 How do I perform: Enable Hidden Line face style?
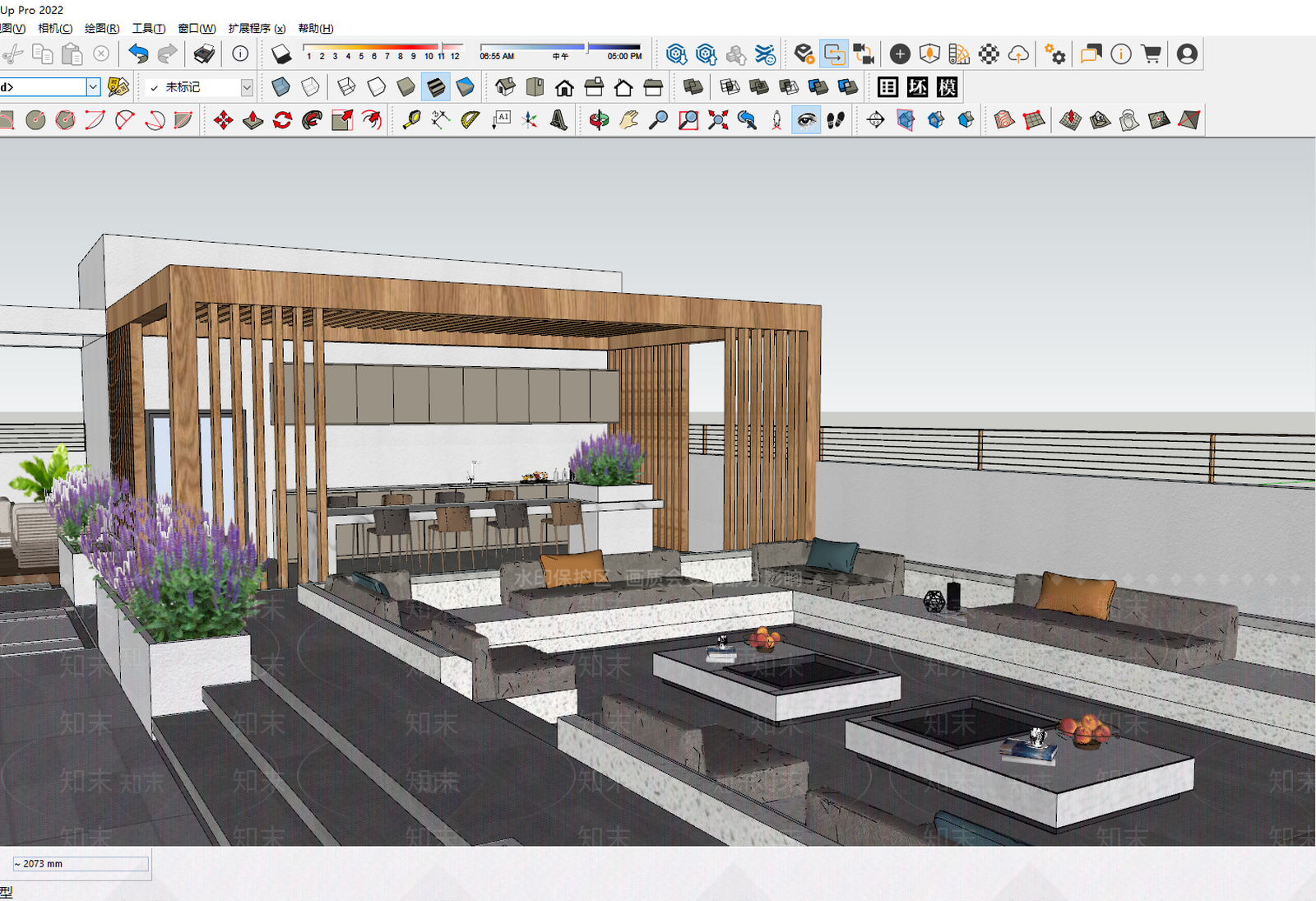(376, 86)
